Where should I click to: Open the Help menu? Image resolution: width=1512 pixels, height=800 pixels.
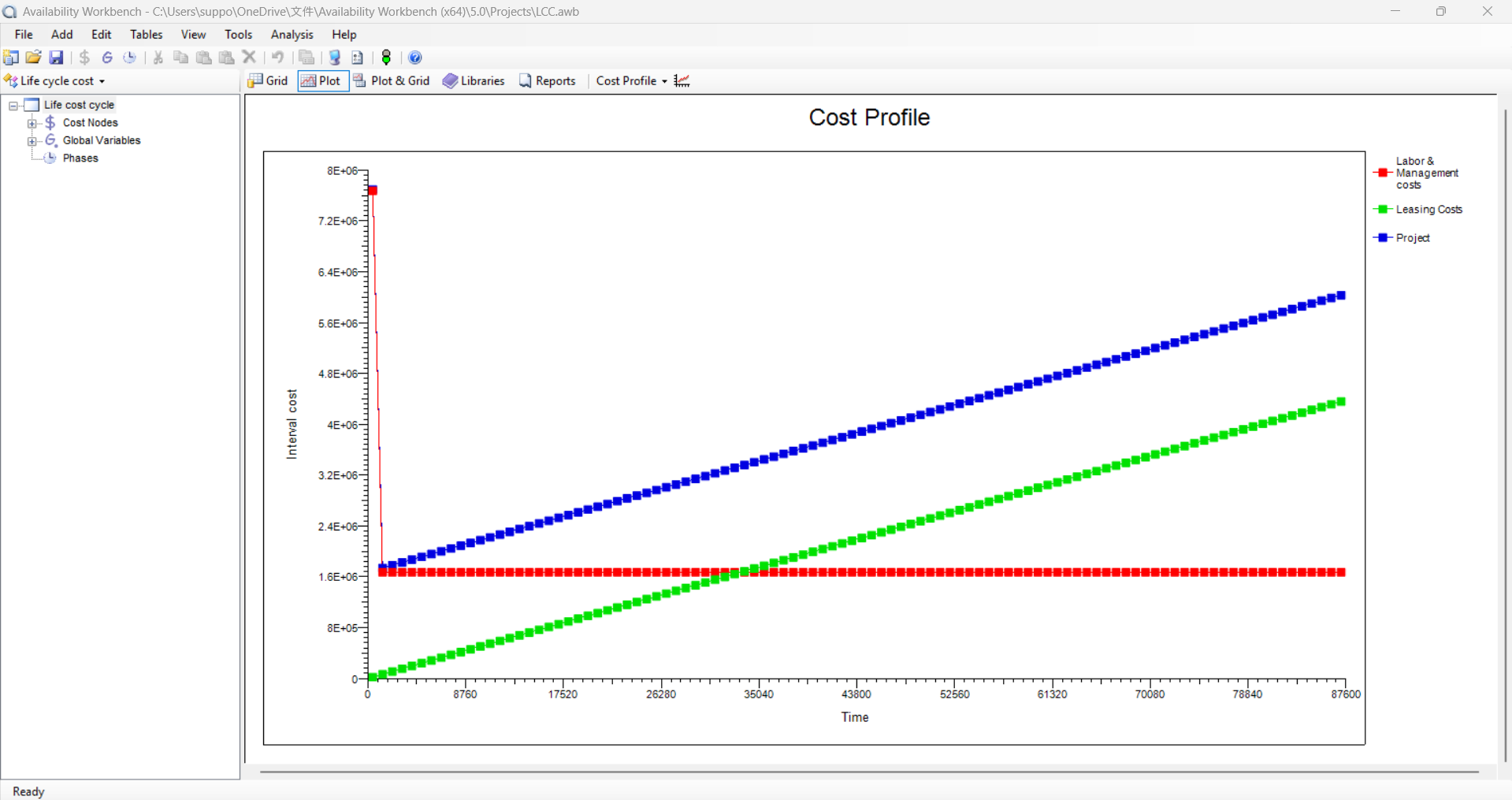click(x=344, y=35)
